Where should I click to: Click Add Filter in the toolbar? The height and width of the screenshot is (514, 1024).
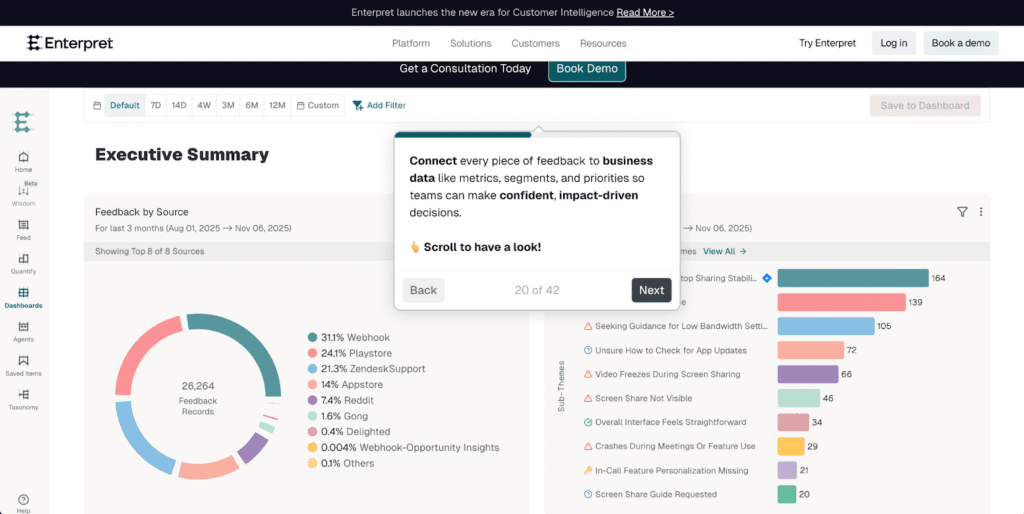click(x=379, y=105)
